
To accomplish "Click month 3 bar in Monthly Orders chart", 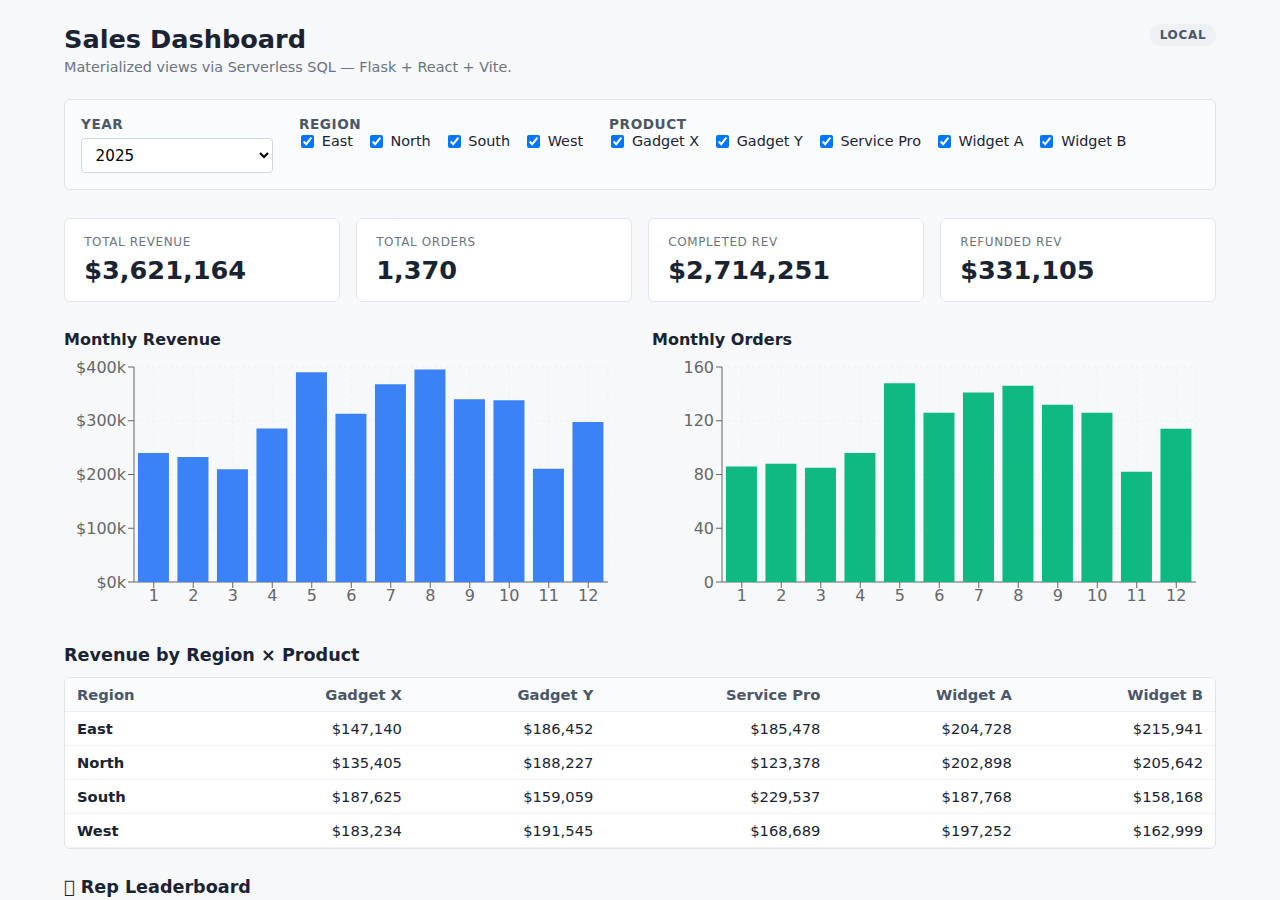I will click(x=820, y=525).
